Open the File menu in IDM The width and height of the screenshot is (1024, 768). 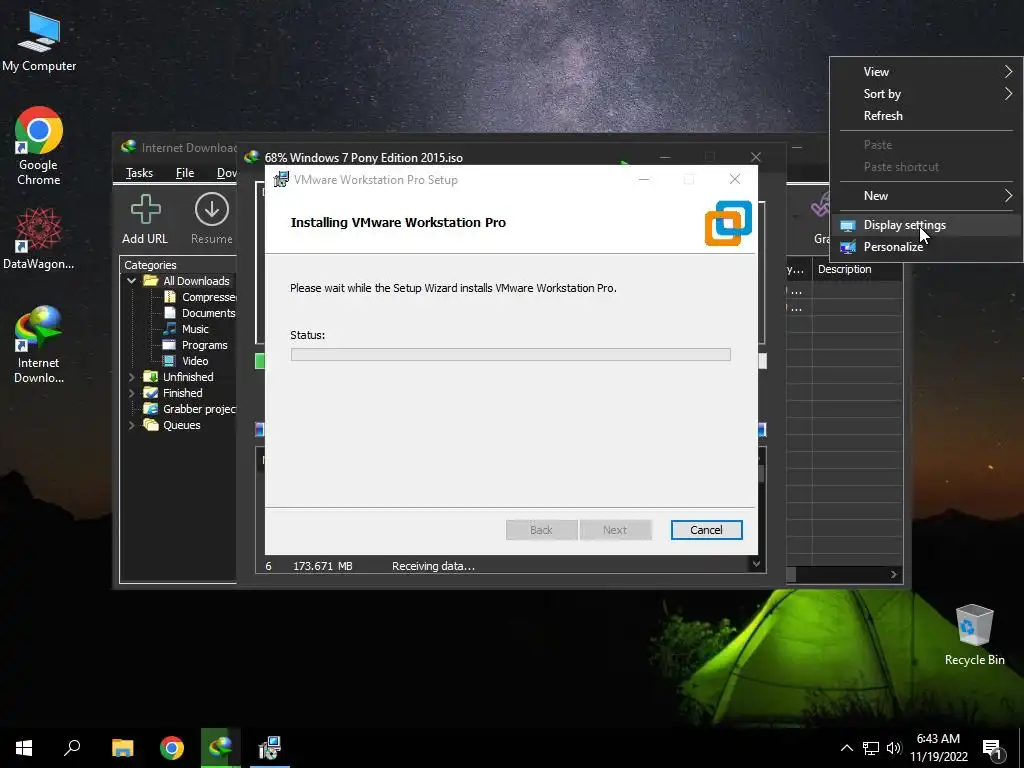click(x=185, y=172)
